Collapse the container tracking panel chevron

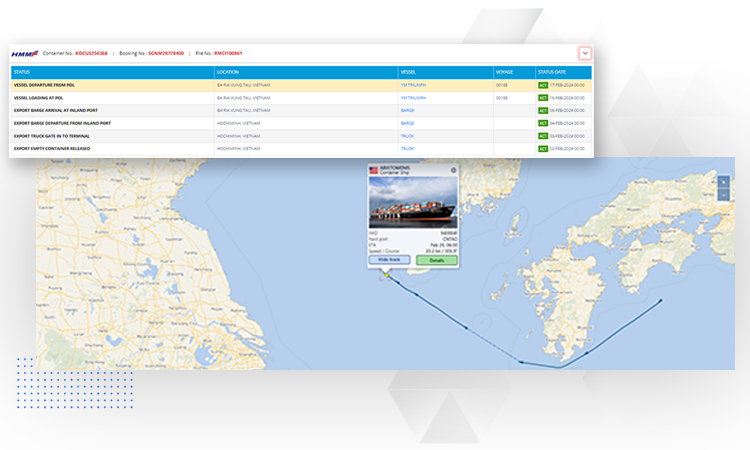585,53
